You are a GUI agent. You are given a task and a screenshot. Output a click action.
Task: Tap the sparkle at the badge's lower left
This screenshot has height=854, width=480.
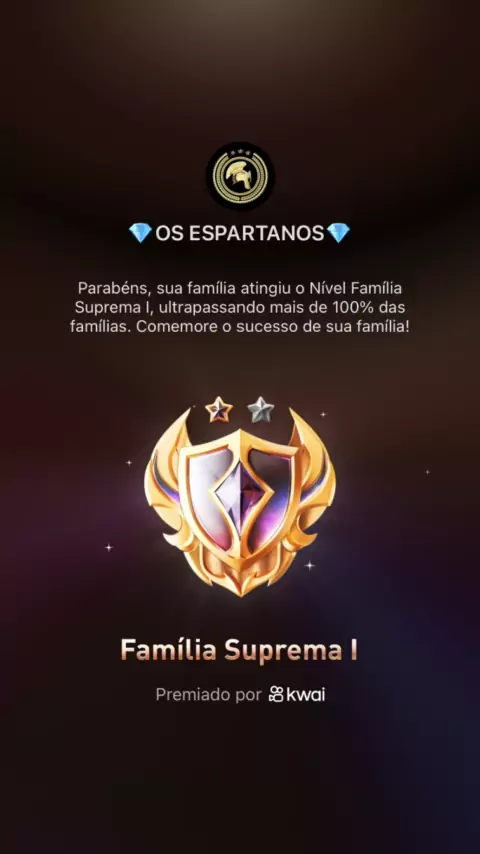click(108, 547)
